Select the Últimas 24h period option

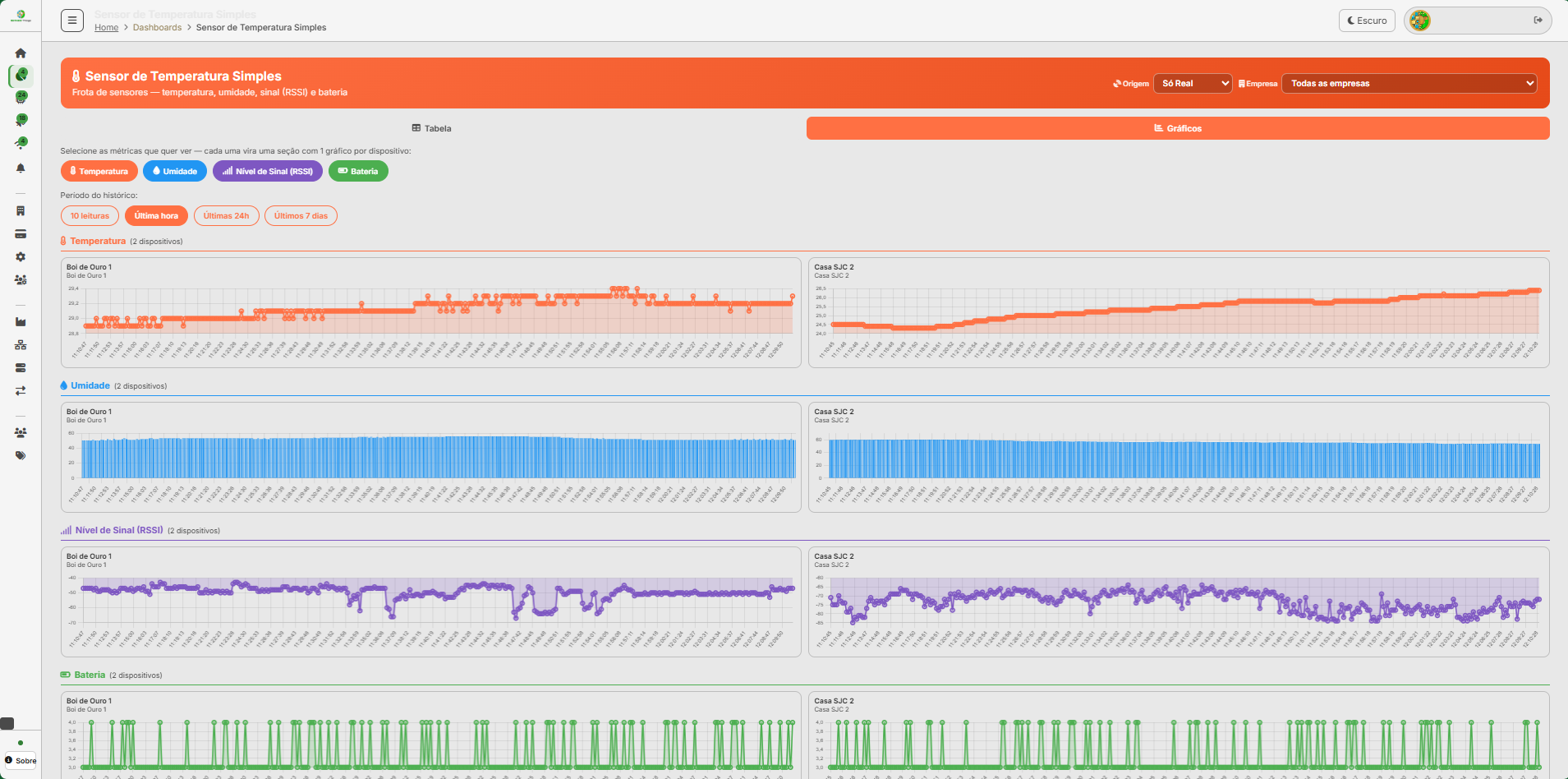click(227, 216)
